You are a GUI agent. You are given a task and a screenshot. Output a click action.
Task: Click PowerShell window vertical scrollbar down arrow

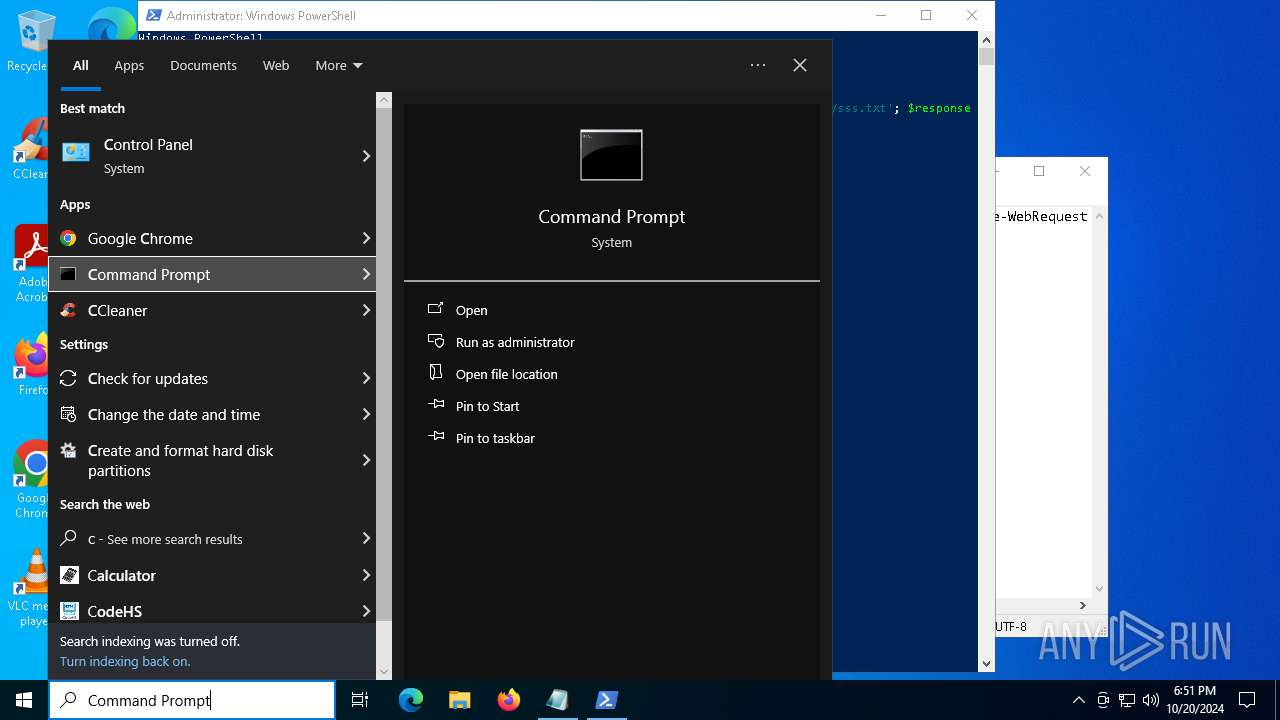tap(986, 663)
